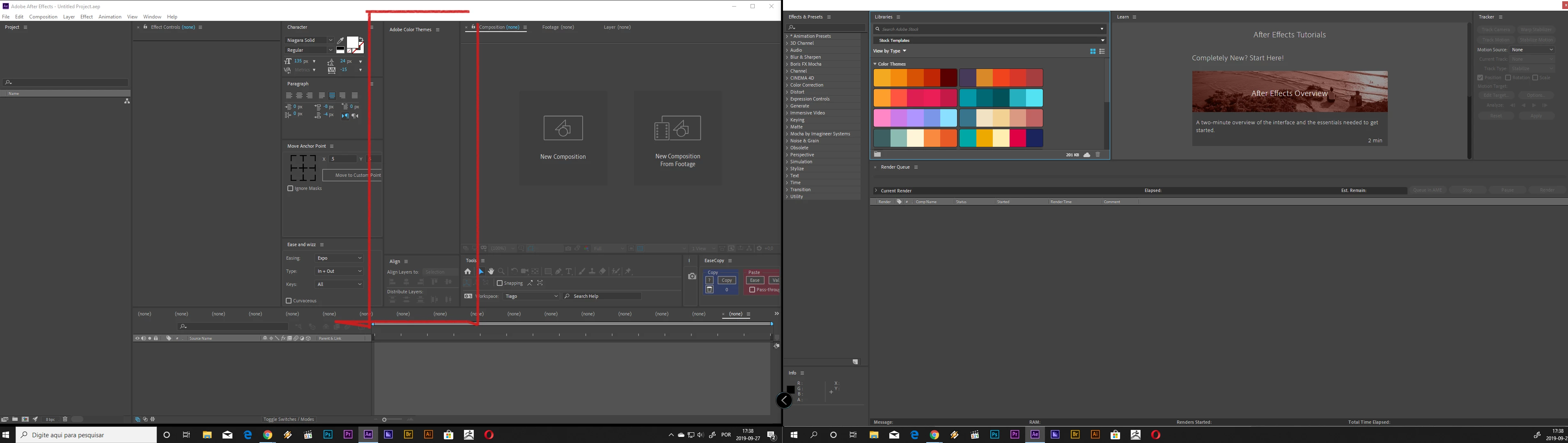The image size is (1568, 443).
Task: Open the Easing dropdown set to Expo
Action: (x=339, y=258)
